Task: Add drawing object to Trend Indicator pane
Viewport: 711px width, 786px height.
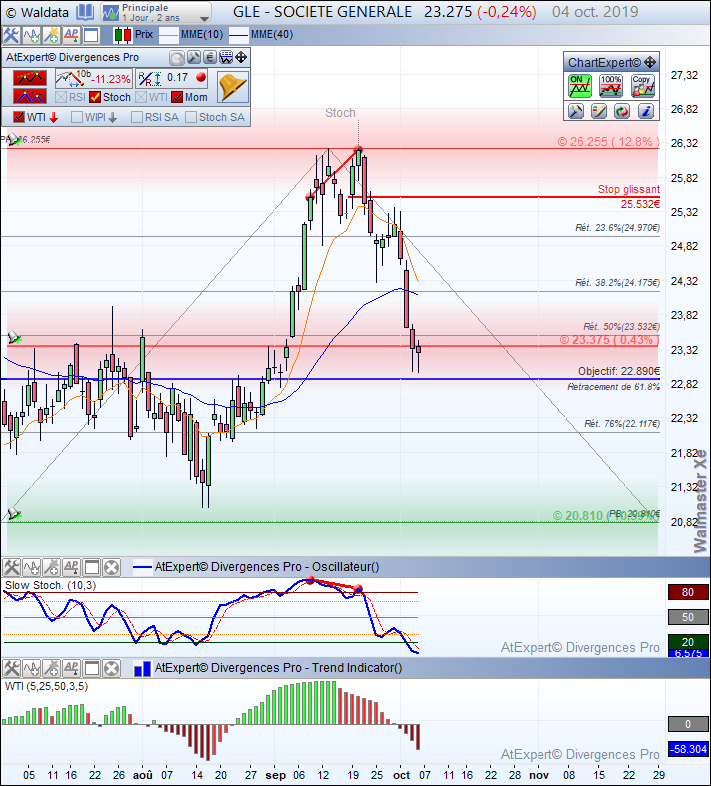Action: [51, 668]
